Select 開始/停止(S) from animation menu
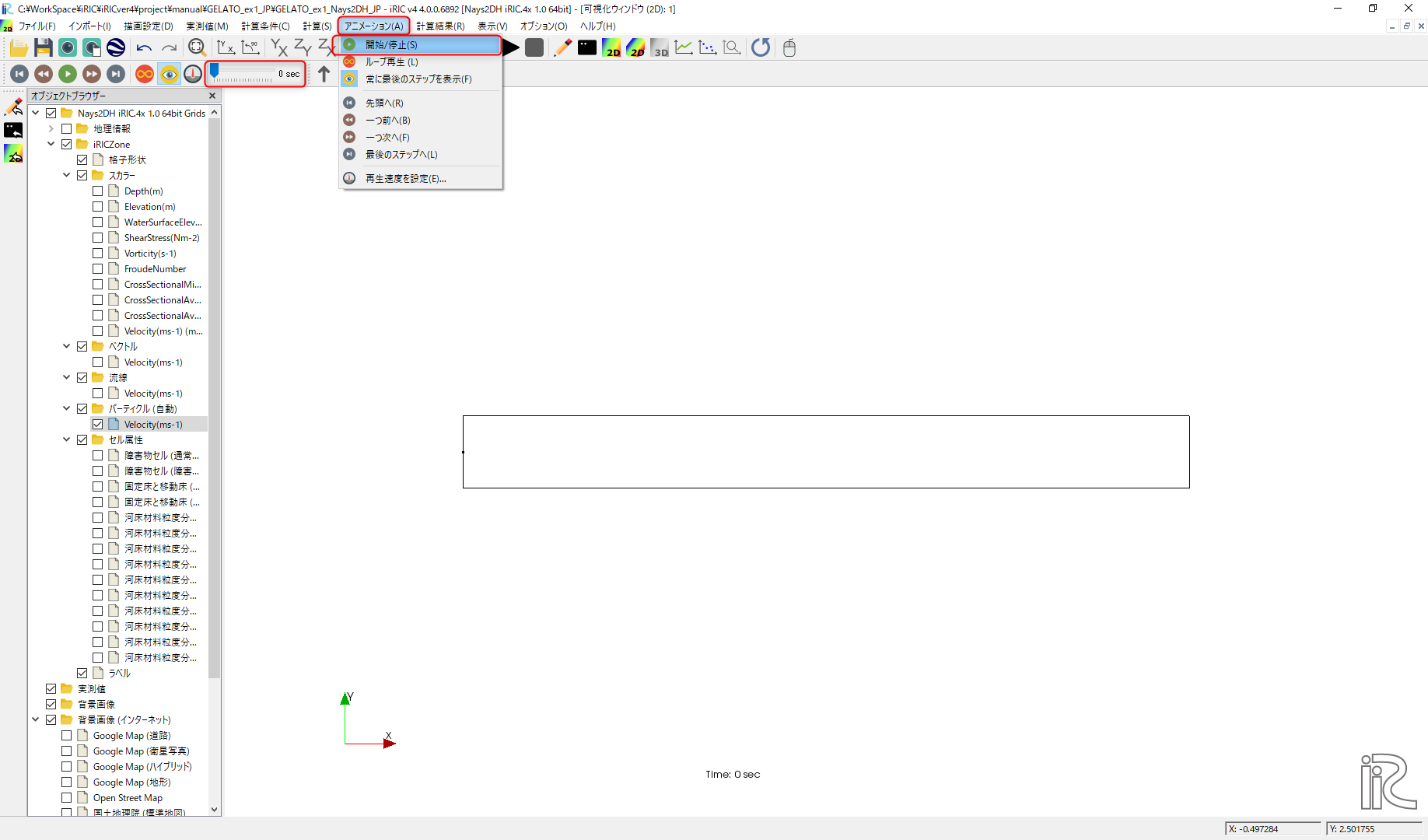1428x840 pixels. pos(421,45)
